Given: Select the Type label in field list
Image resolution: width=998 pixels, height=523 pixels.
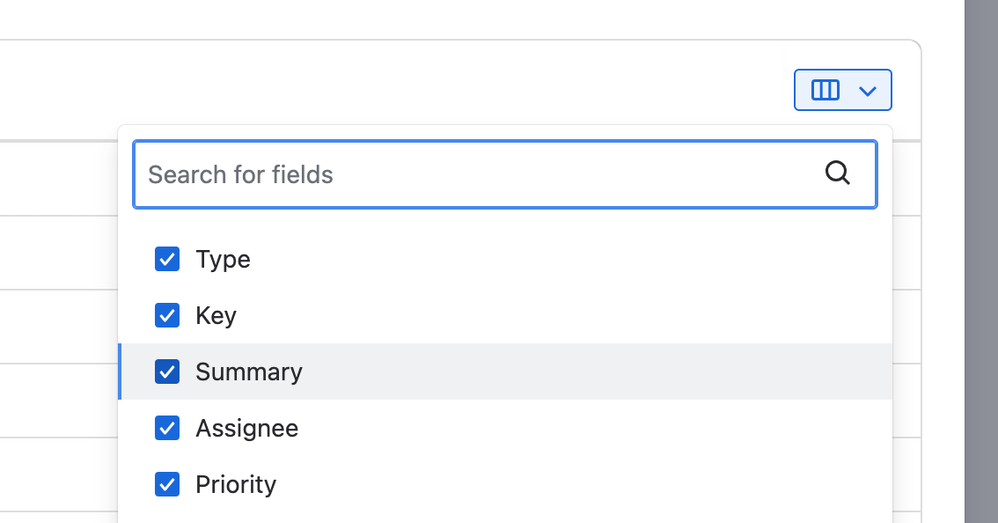Looking at the screenshot, I should click(223, 260).
